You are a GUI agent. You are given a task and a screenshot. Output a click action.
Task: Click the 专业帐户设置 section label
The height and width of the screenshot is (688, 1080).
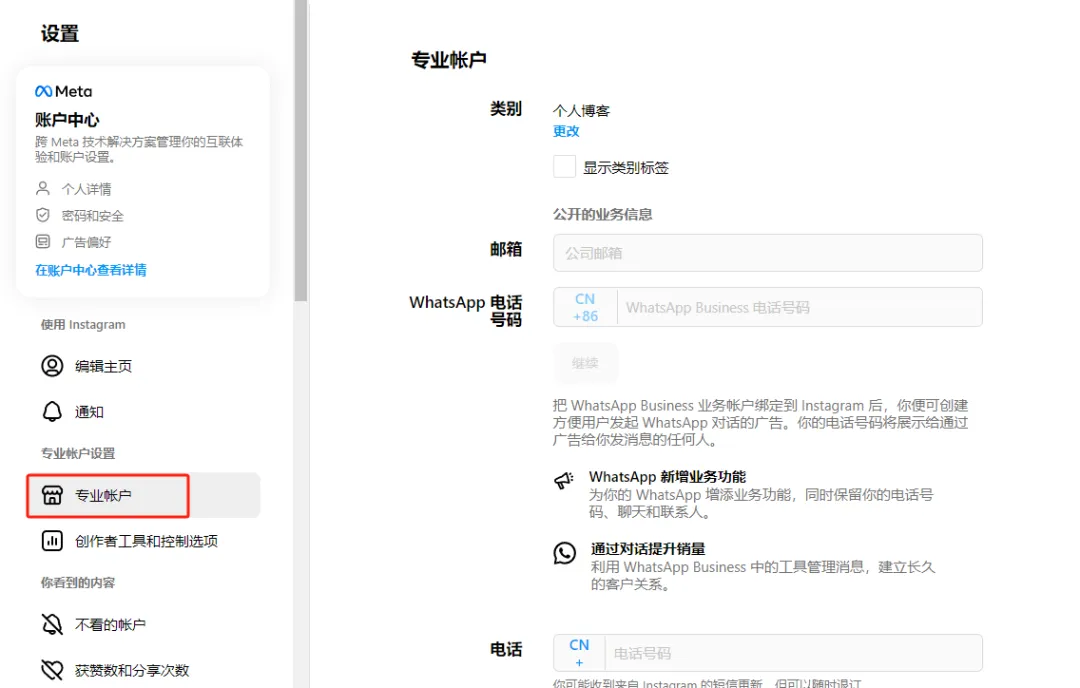(78, 453)
